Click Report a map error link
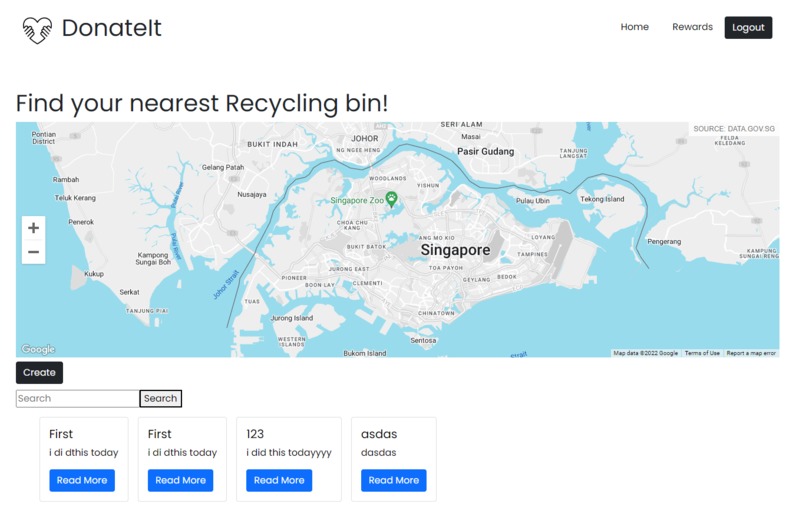Viewport: 806px width, 507px height. pos(751,353)
